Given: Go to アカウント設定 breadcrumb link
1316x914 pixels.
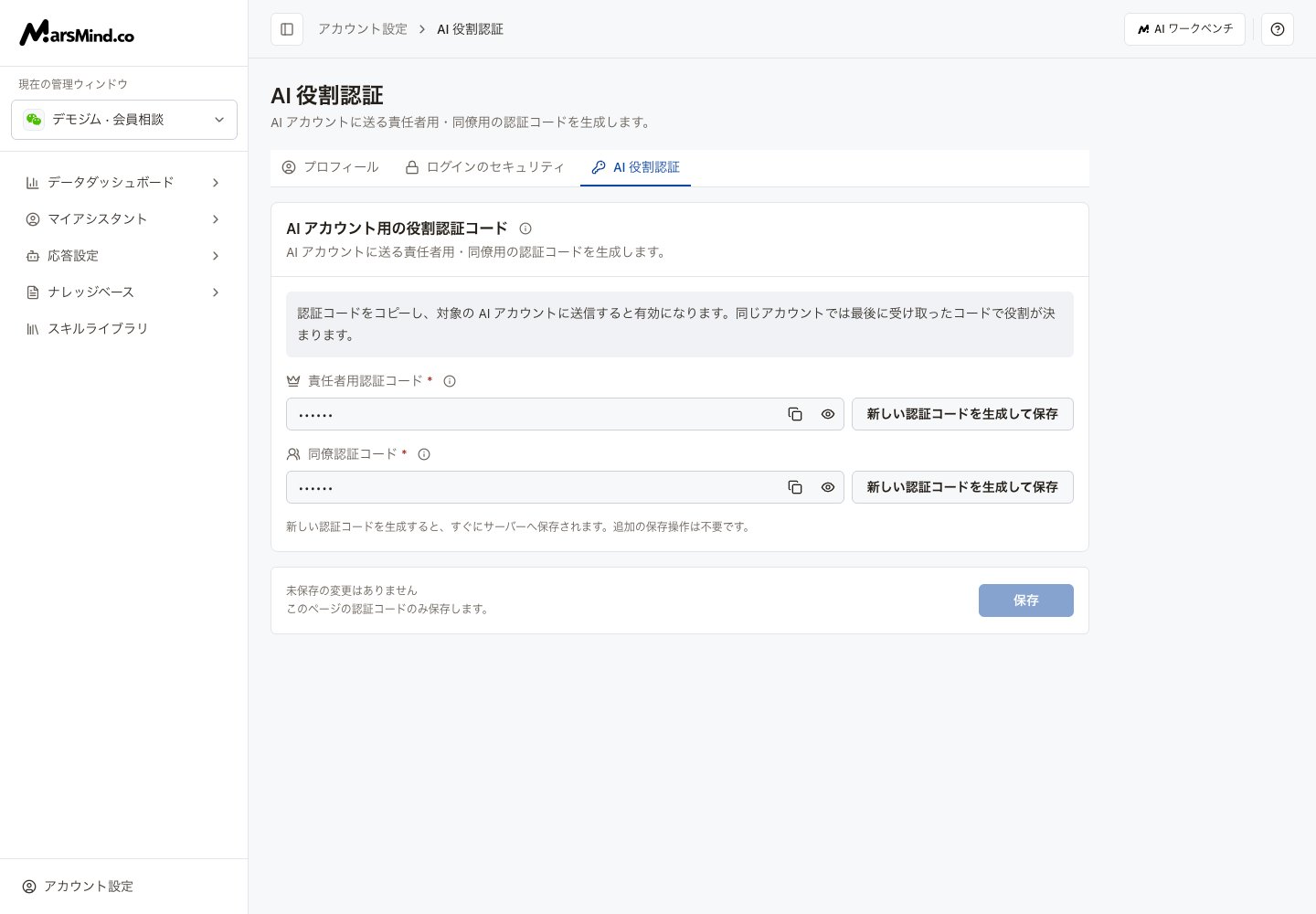Looking at the screenshot, I should (x=363, y=29).
